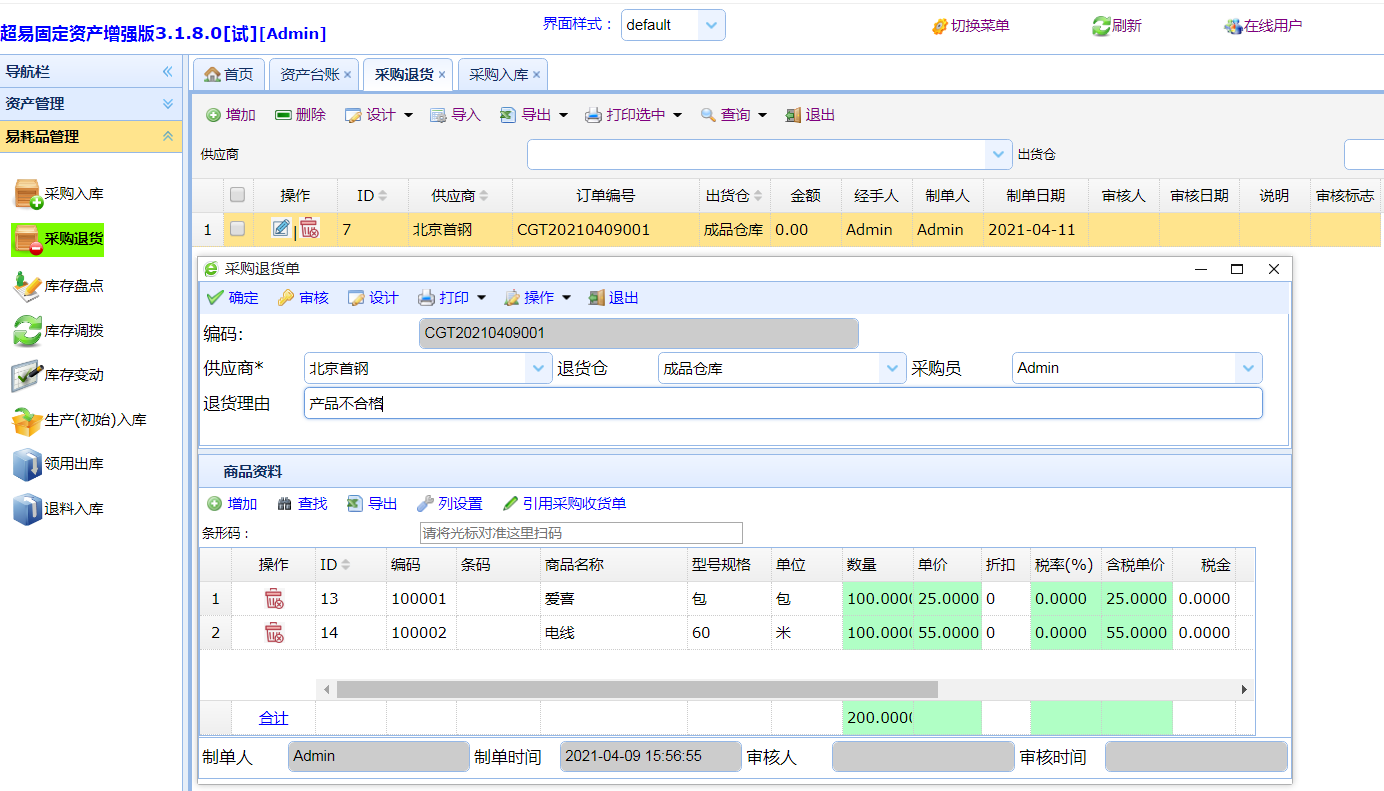Viewport: 1384px width, 791px height.
Task: Toggle the select-all checkbox in table header
Action: pos(237,195)
